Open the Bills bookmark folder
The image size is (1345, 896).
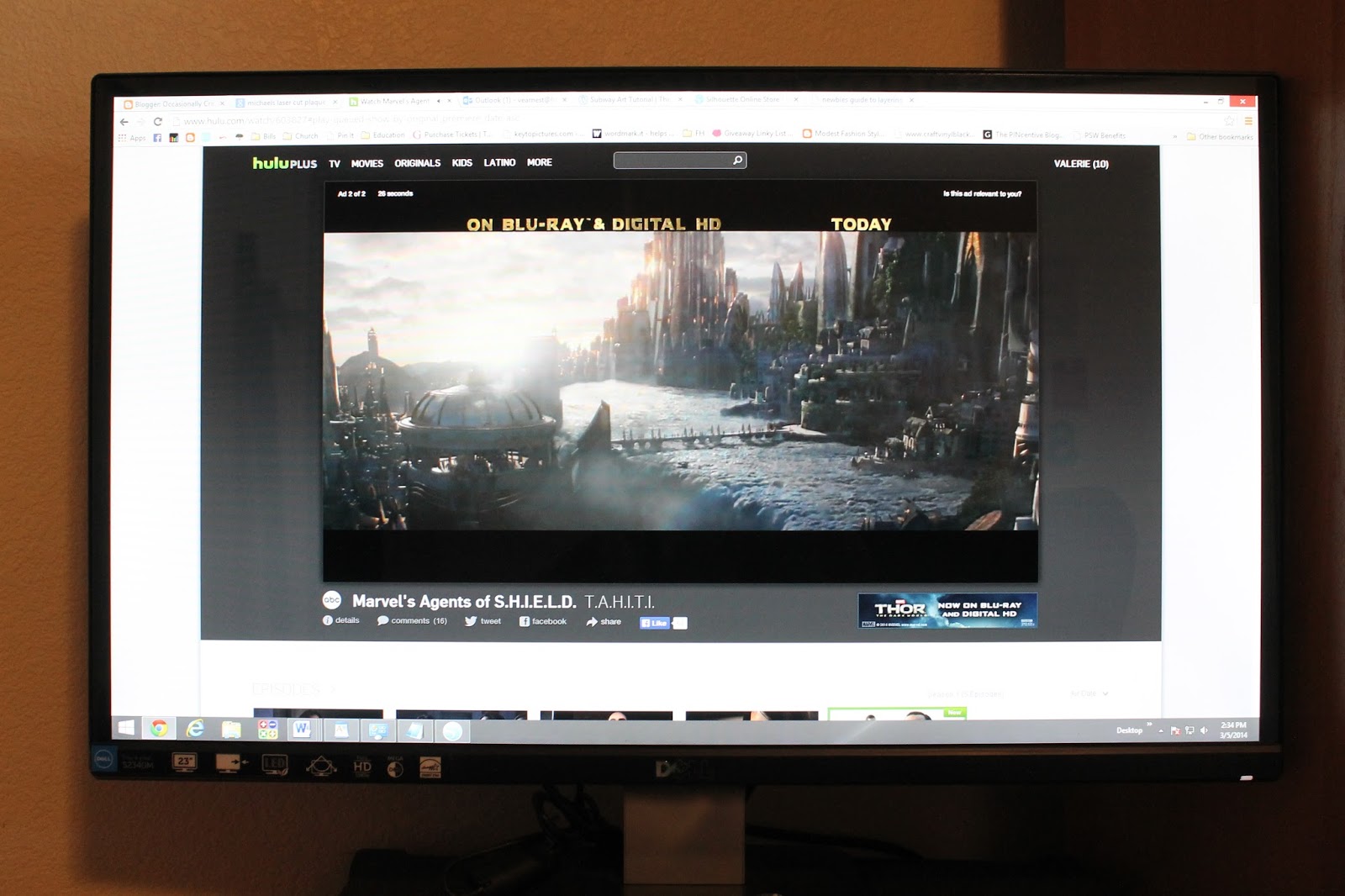point(264,136)
